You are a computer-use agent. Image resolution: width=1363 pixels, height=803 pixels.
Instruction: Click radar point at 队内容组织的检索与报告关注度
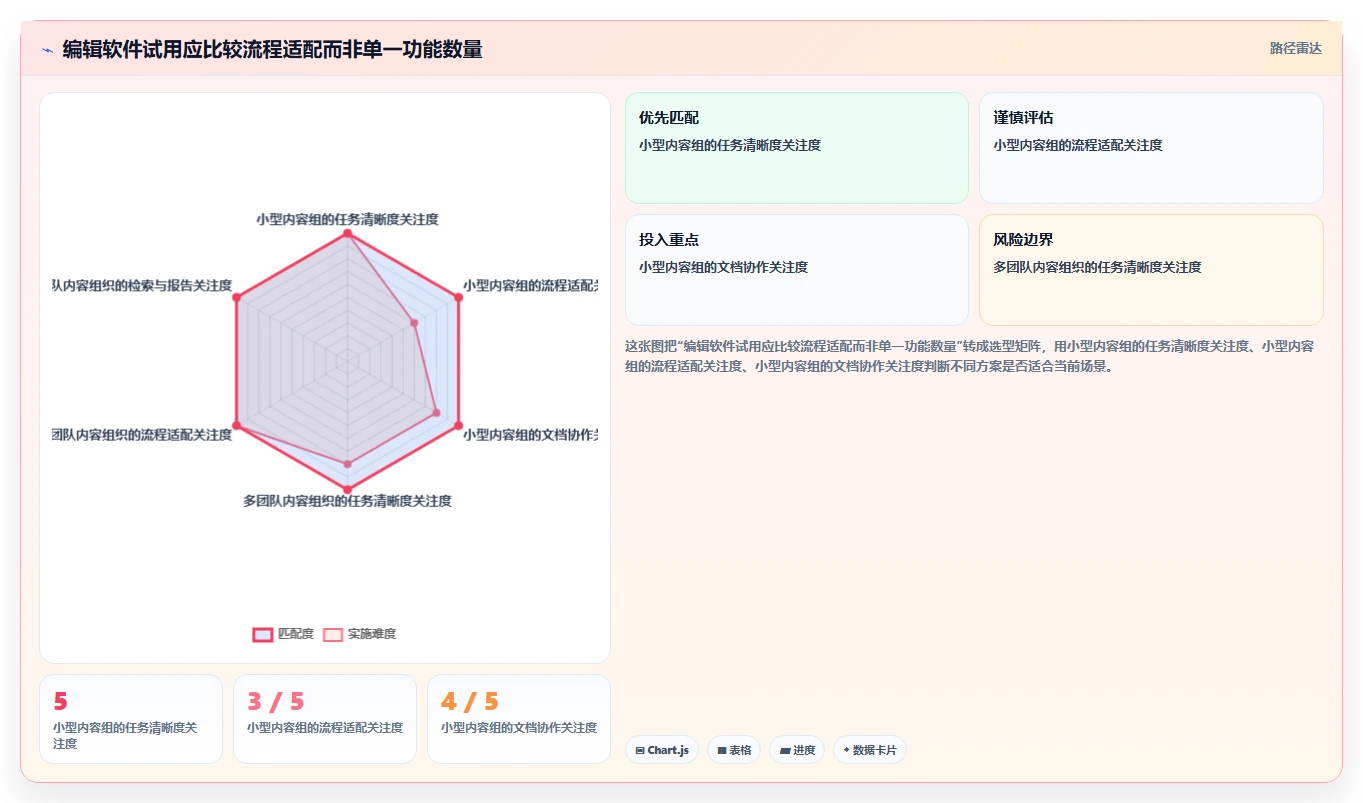click(x=237, y=297)
